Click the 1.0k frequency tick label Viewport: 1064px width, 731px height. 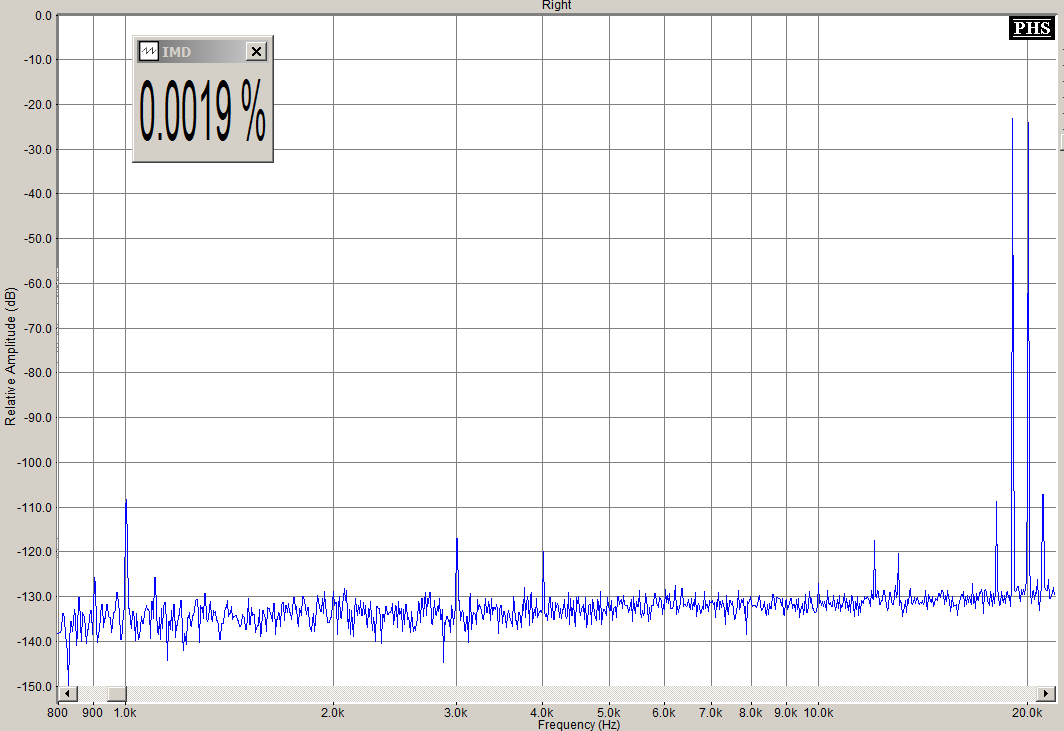point(125,713)
